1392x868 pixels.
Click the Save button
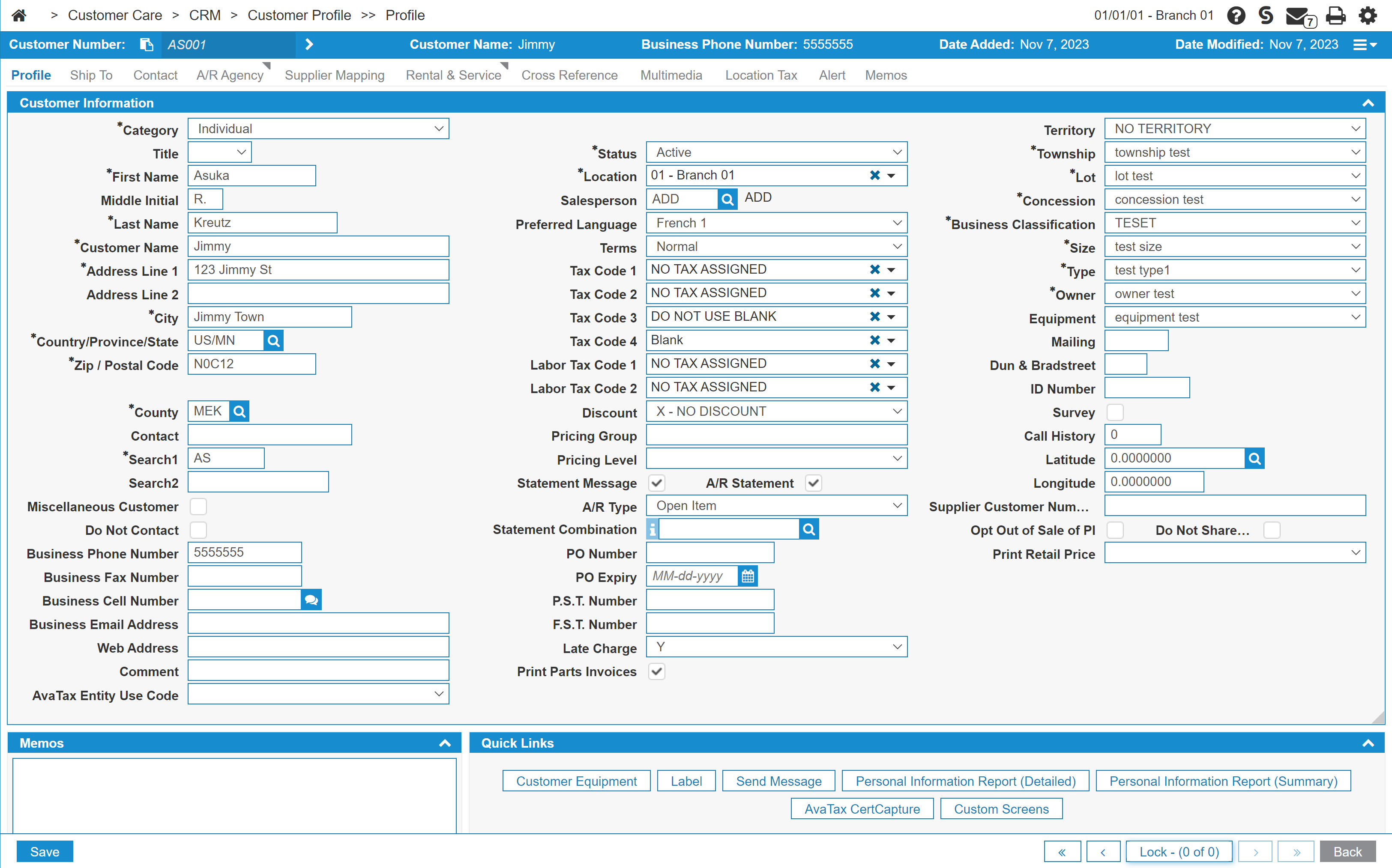[x=45, y=851]
